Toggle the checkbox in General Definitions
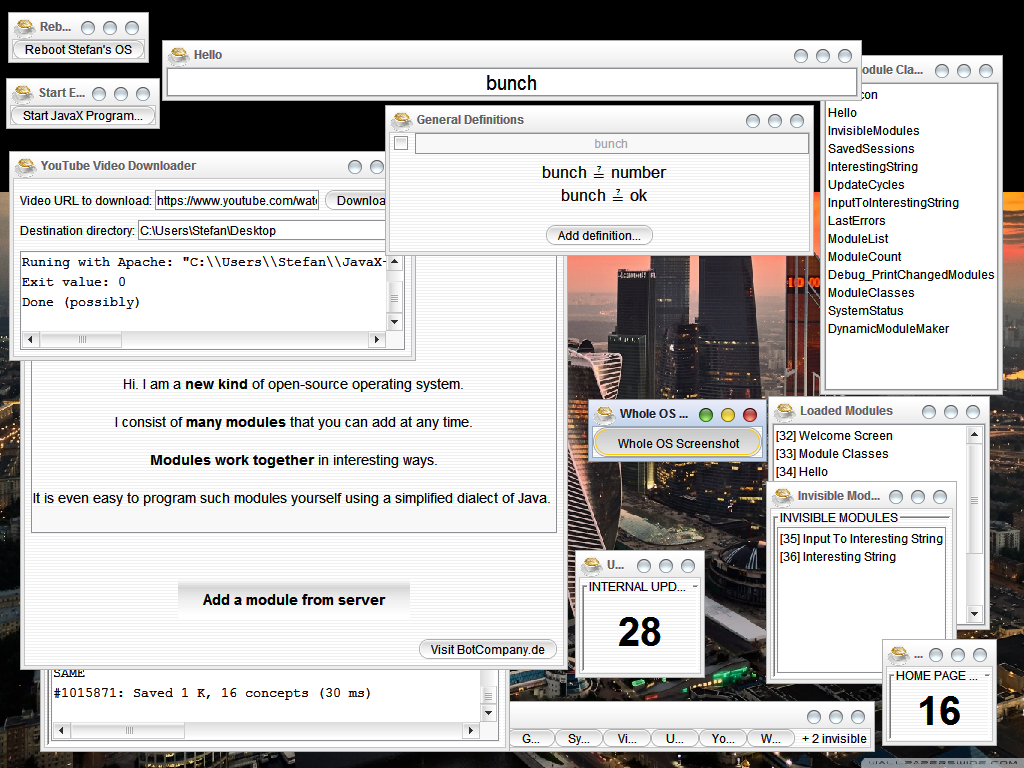Viewport: 1024px width, 768px height. coord(402,143)
